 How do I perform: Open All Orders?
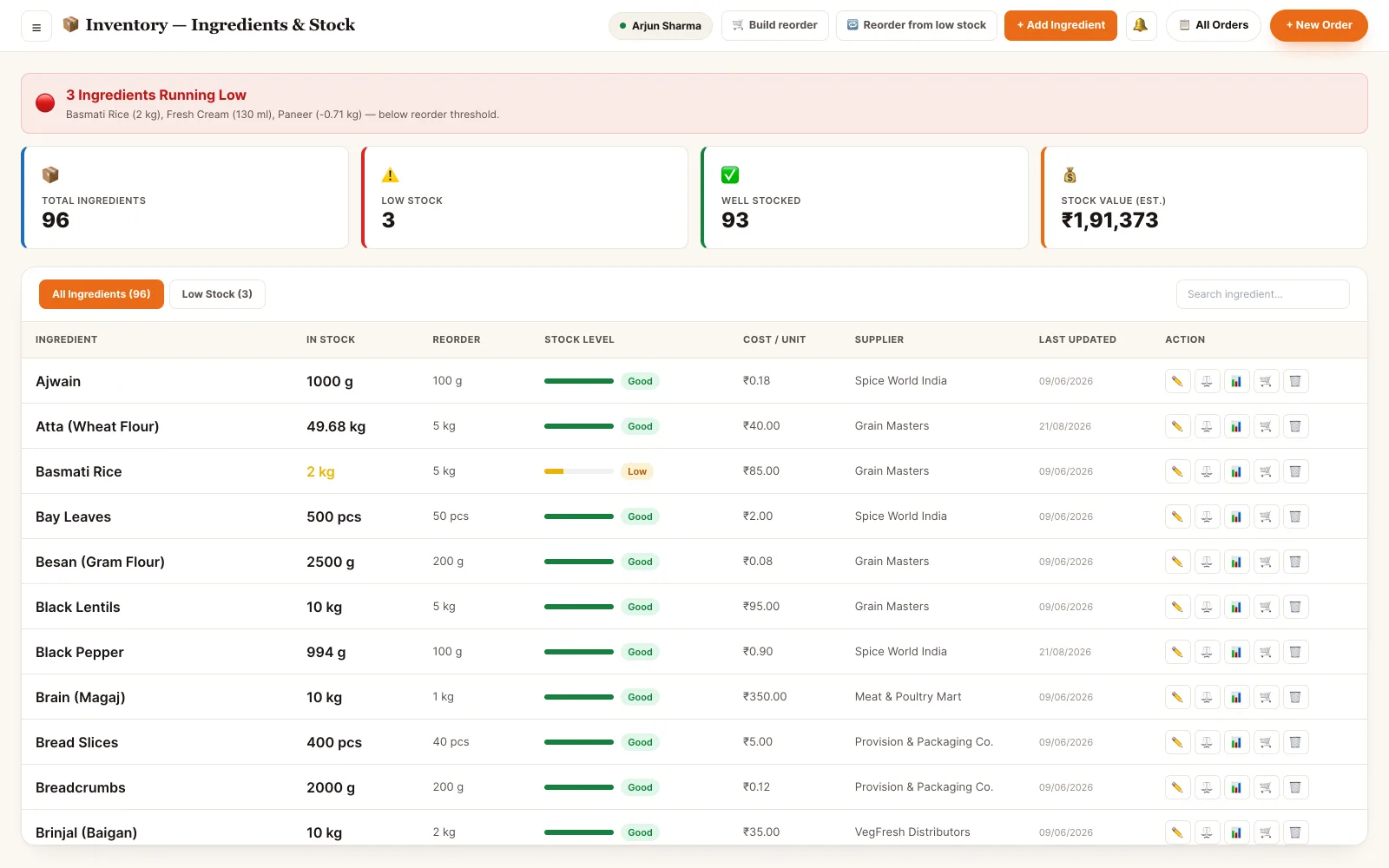(1214, 25)
